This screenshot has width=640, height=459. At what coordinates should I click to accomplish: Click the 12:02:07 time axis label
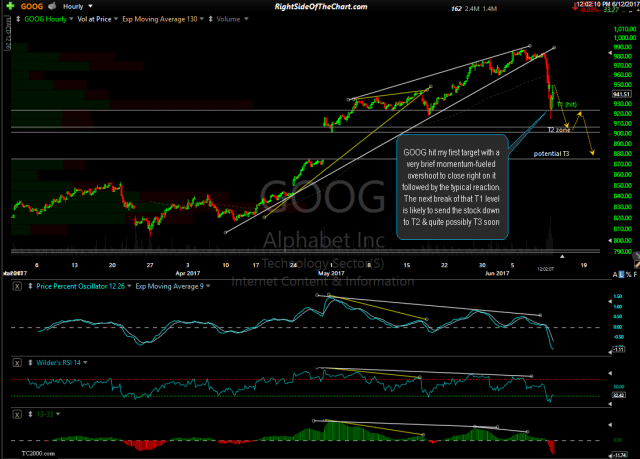click(x=545, y=269)
